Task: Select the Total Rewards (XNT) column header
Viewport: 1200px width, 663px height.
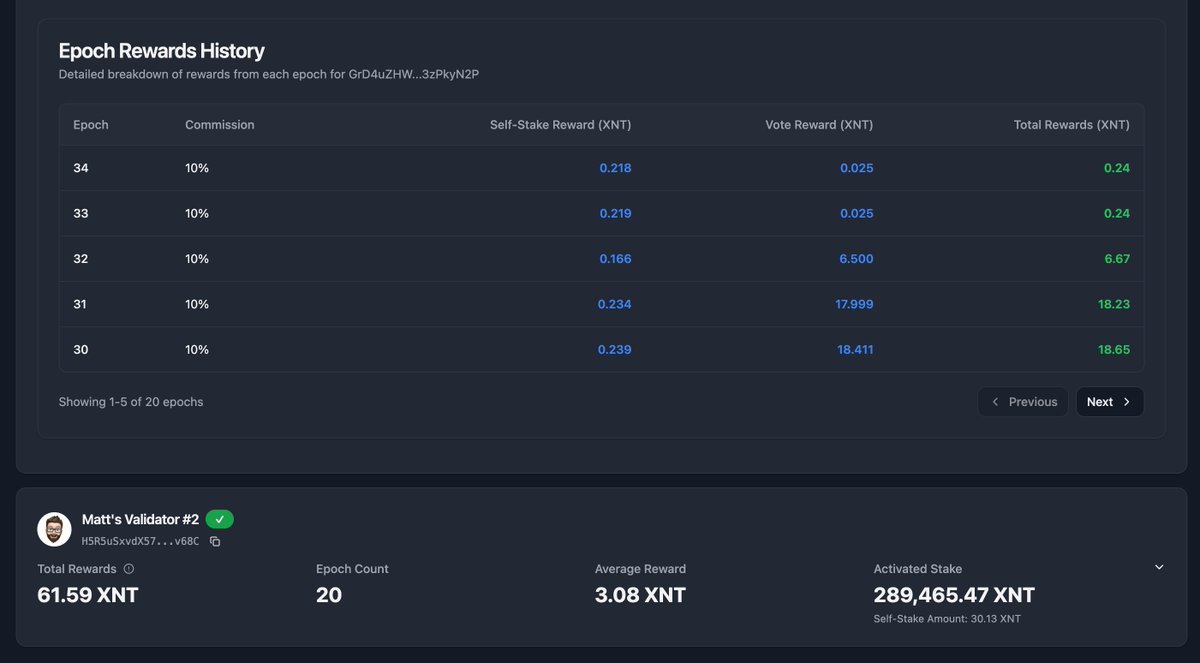Action: [1072, 125]
